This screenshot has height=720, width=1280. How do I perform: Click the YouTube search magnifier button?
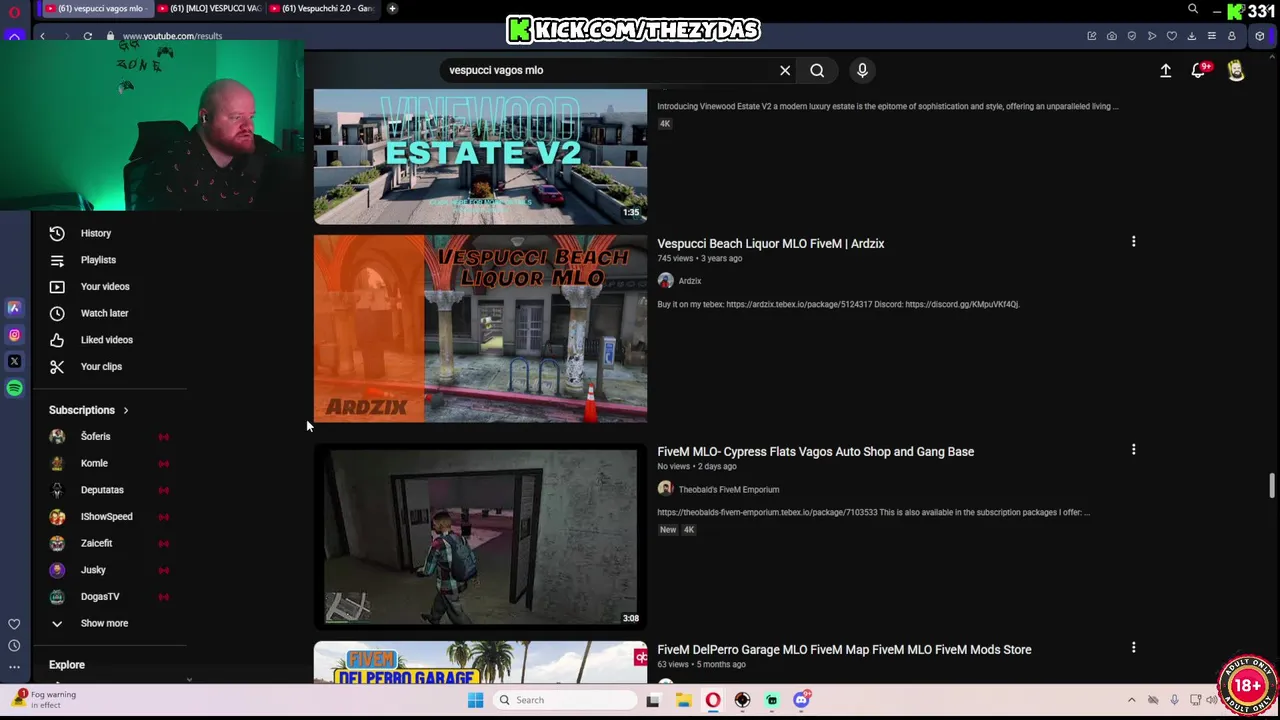coord(817,70)
